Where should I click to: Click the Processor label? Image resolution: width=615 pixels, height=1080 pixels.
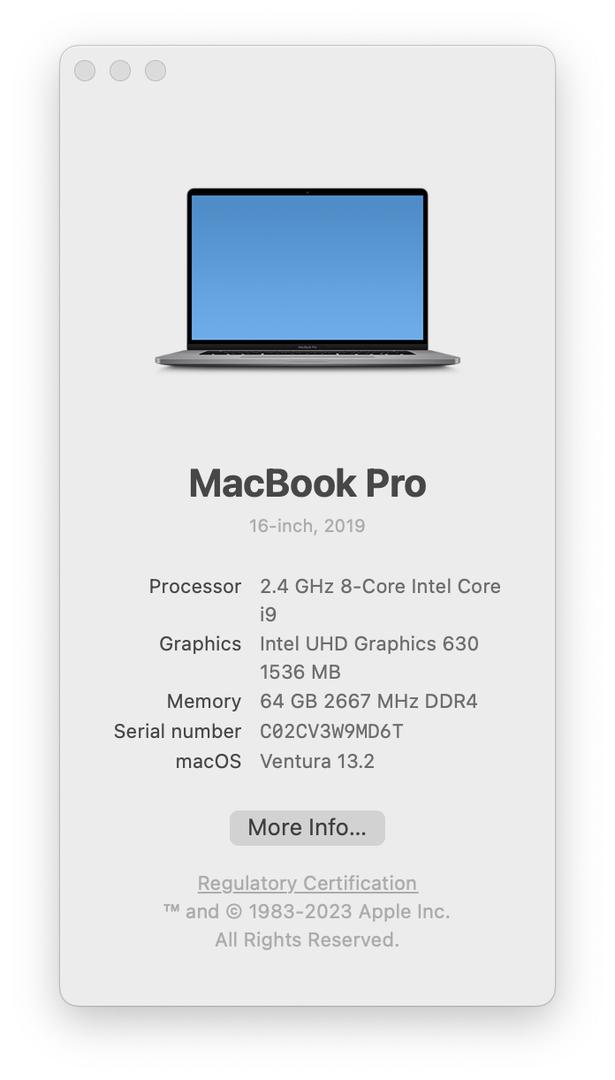point(195,586)
